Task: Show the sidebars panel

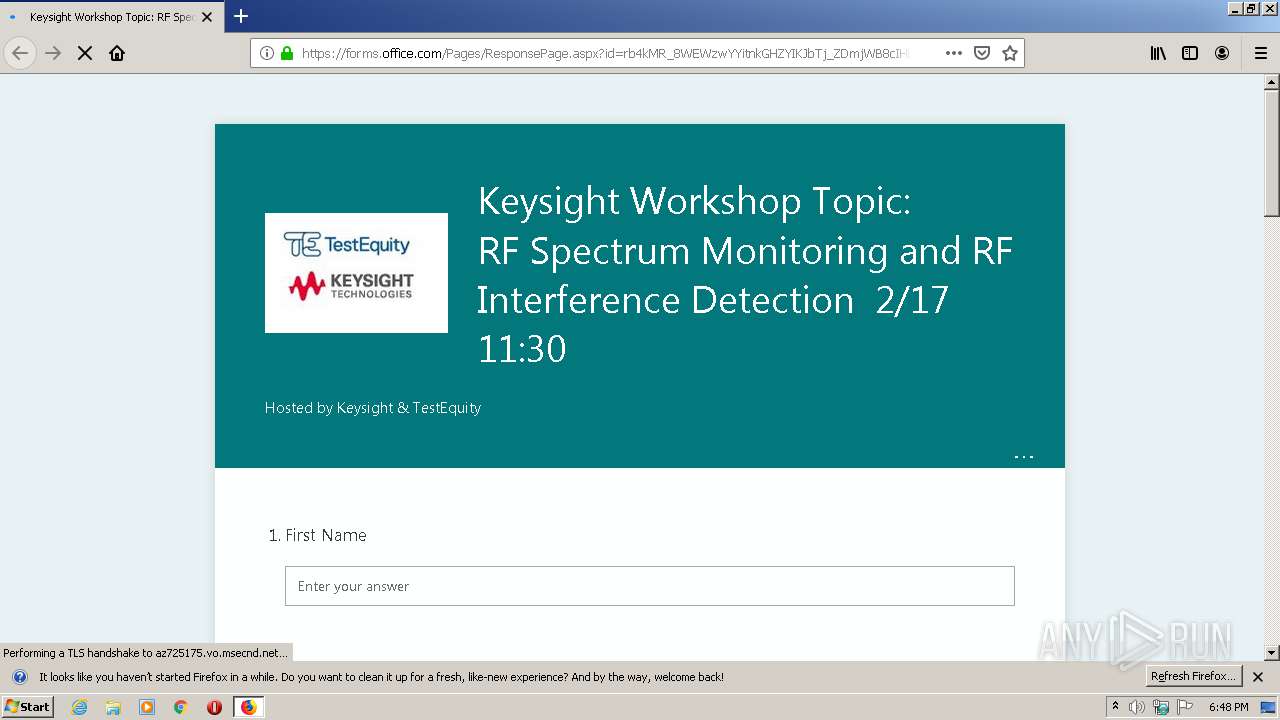Action: [1190, 53]
